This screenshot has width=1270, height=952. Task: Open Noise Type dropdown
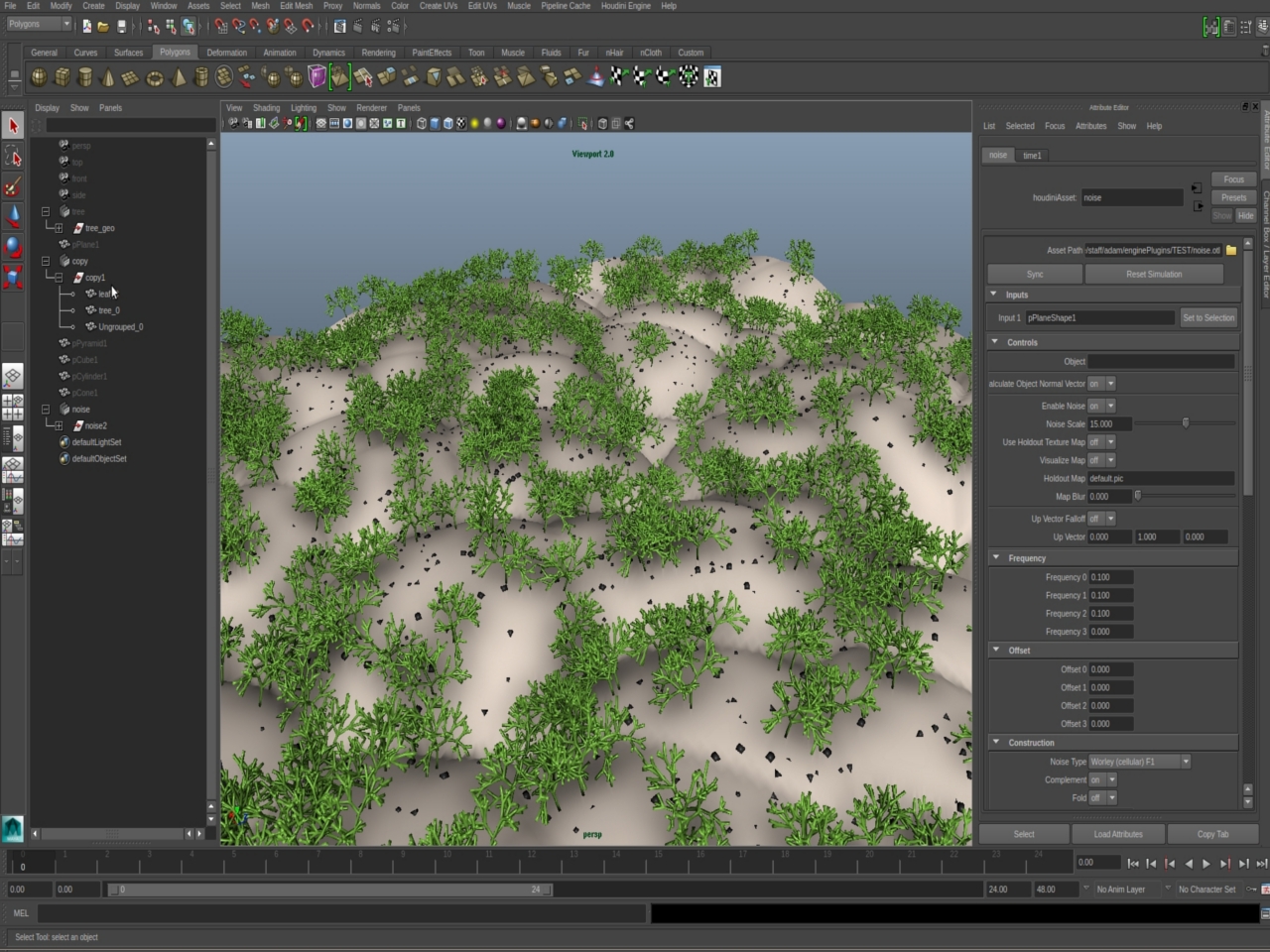click(1139, 762)
